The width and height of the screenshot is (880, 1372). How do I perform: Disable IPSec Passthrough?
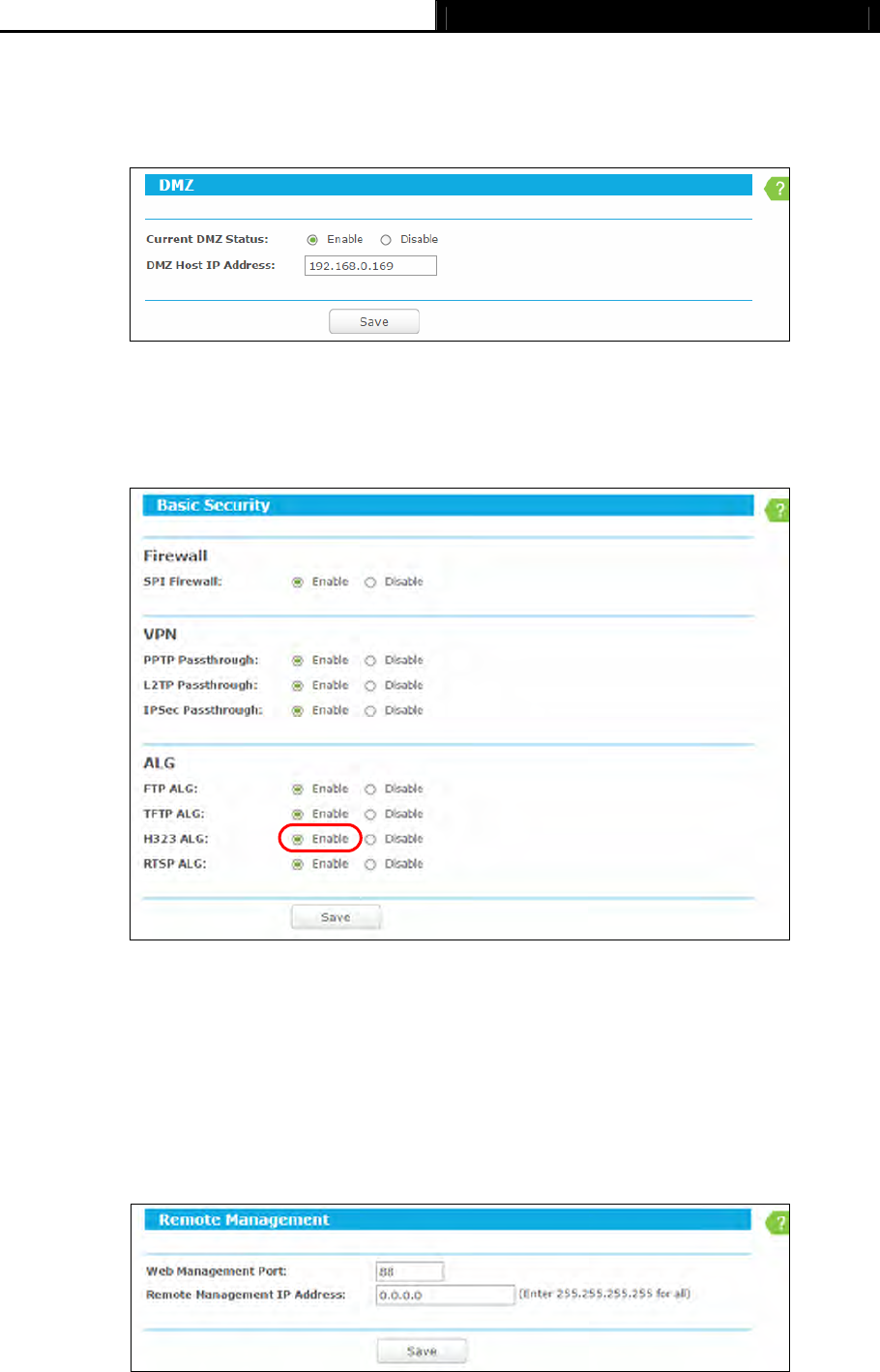tap(370, 711)
